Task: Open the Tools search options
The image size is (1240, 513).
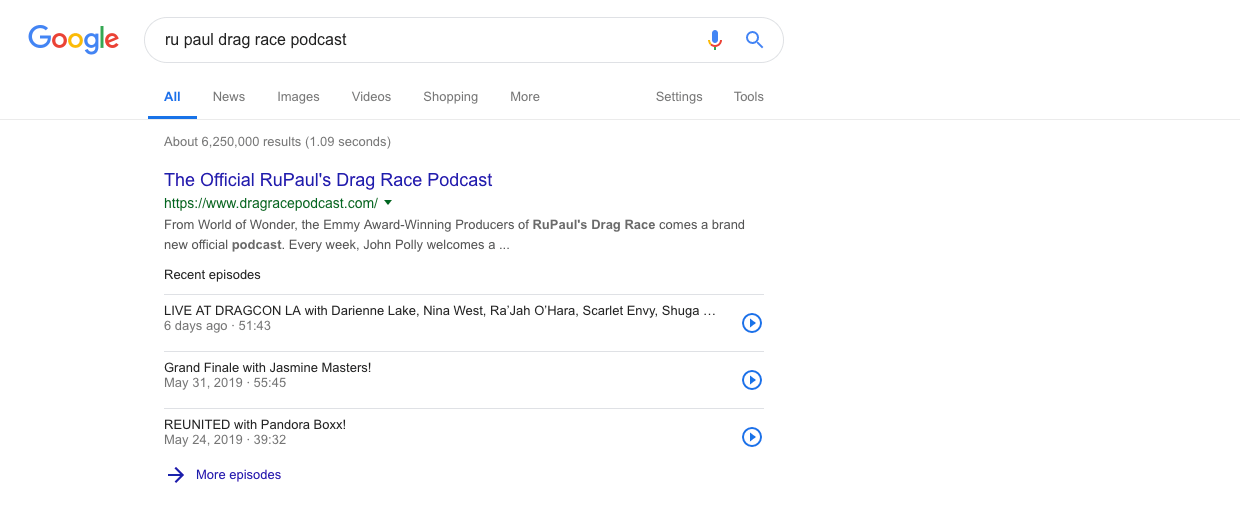Action: [x=748, y=97]
